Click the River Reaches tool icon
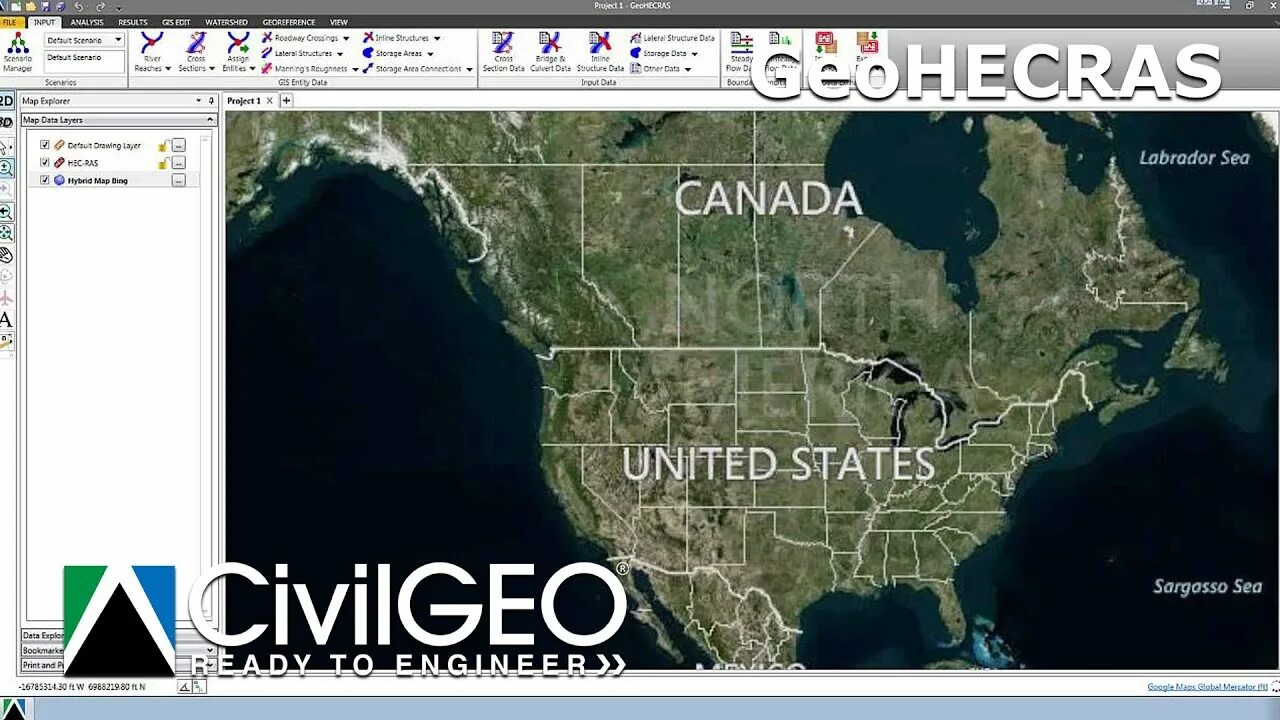 coord(151,43)
